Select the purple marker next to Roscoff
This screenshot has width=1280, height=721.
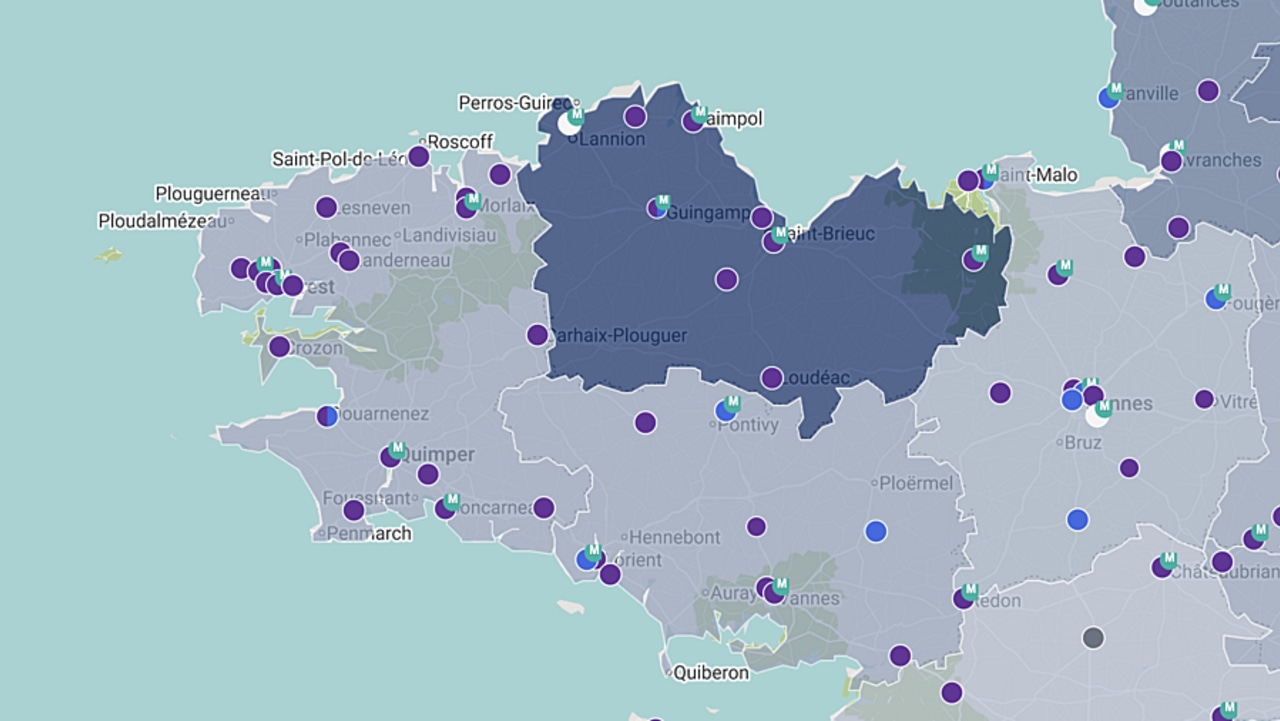coord(419,157)
